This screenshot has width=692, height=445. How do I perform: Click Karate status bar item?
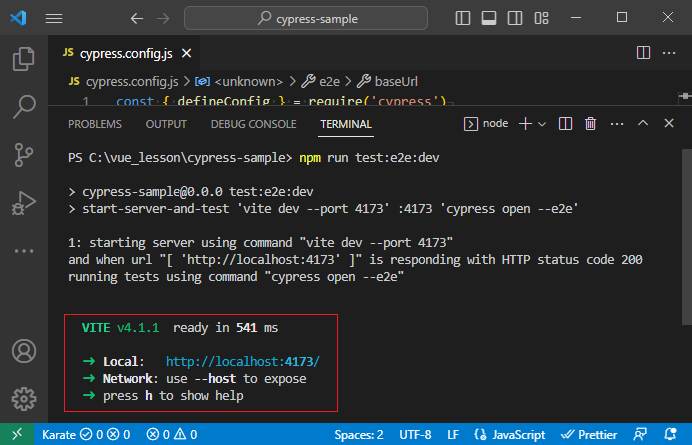[x=86, y=435]
